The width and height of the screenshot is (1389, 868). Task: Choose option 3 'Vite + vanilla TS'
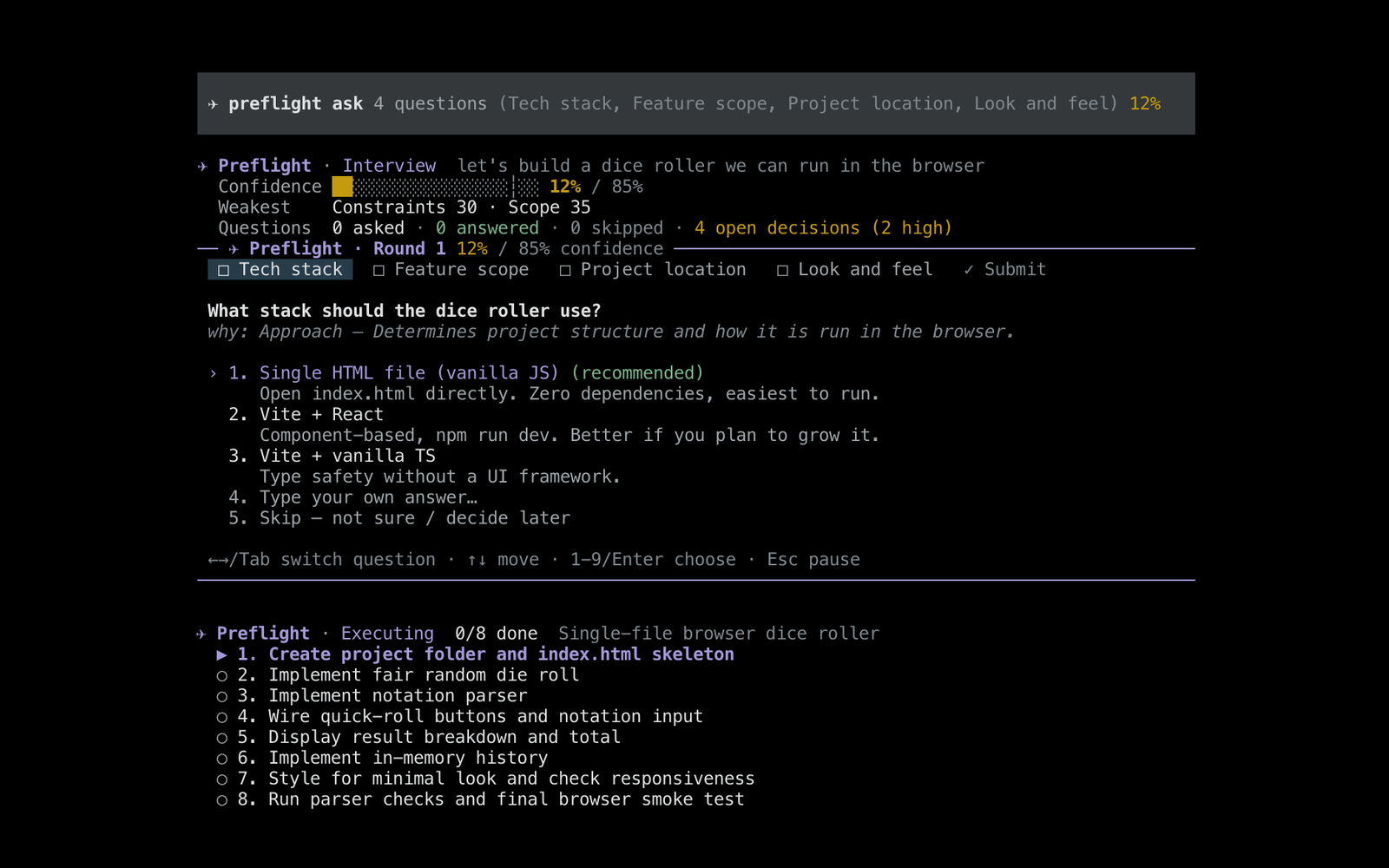pyautogui.click(x=332, y=457)
